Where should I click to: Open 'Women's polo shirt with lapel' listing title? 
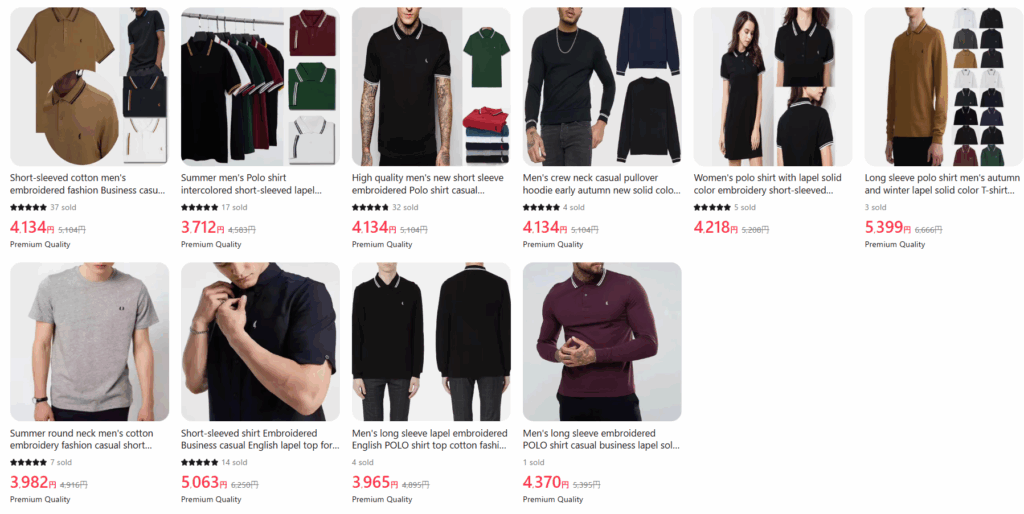767,184
